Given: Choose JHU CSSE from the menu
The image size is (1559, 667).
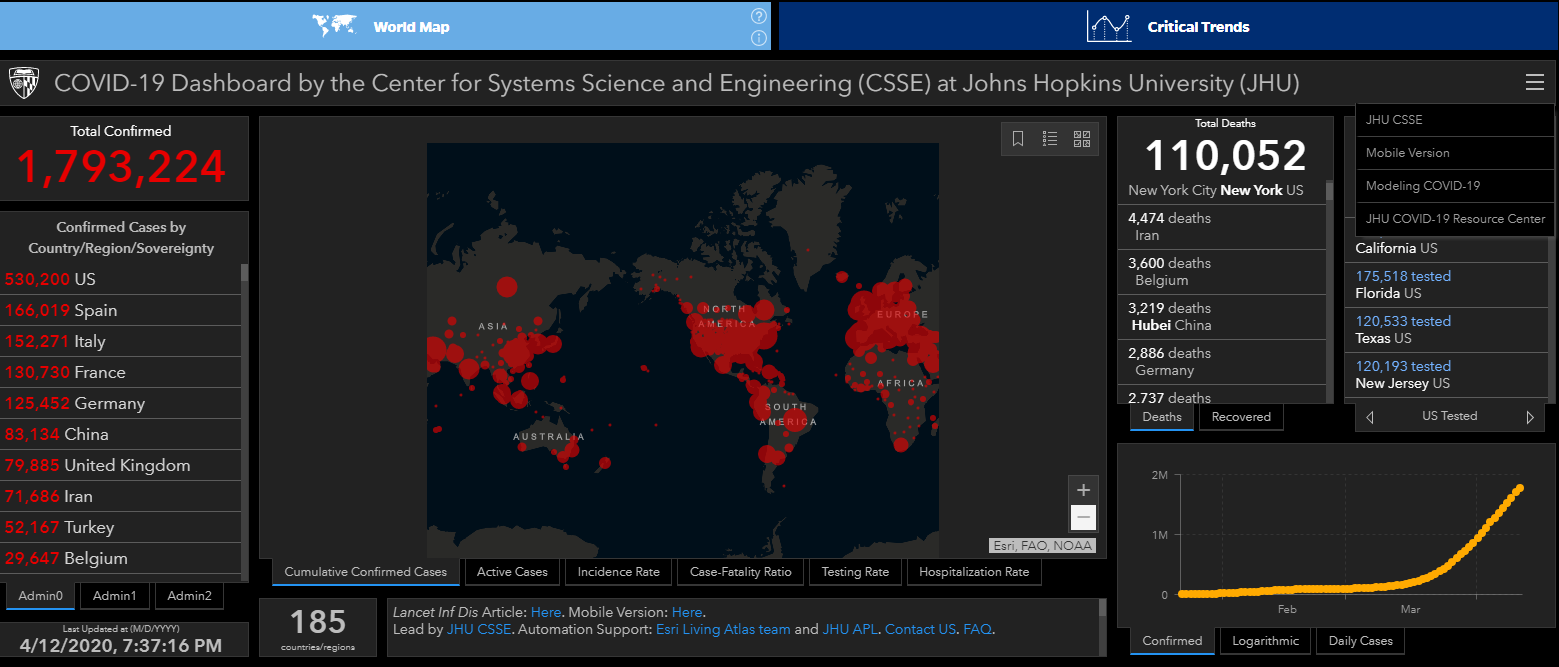Looking at the screenshot, I should [x=1455, y=120].
